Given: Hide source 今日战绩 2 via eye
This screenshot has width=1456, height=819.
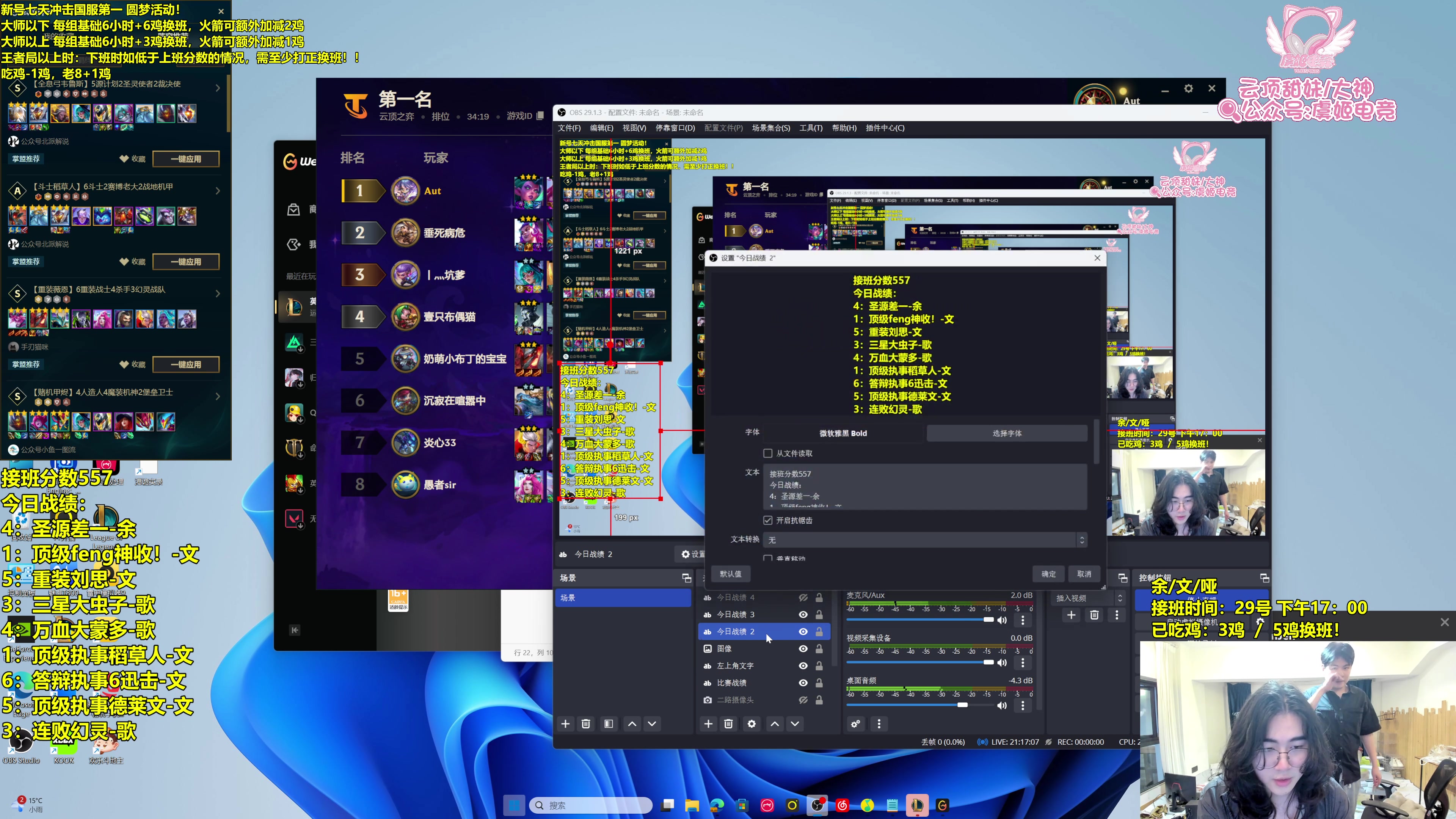Looking at the screenshot, I should point(803,631).
